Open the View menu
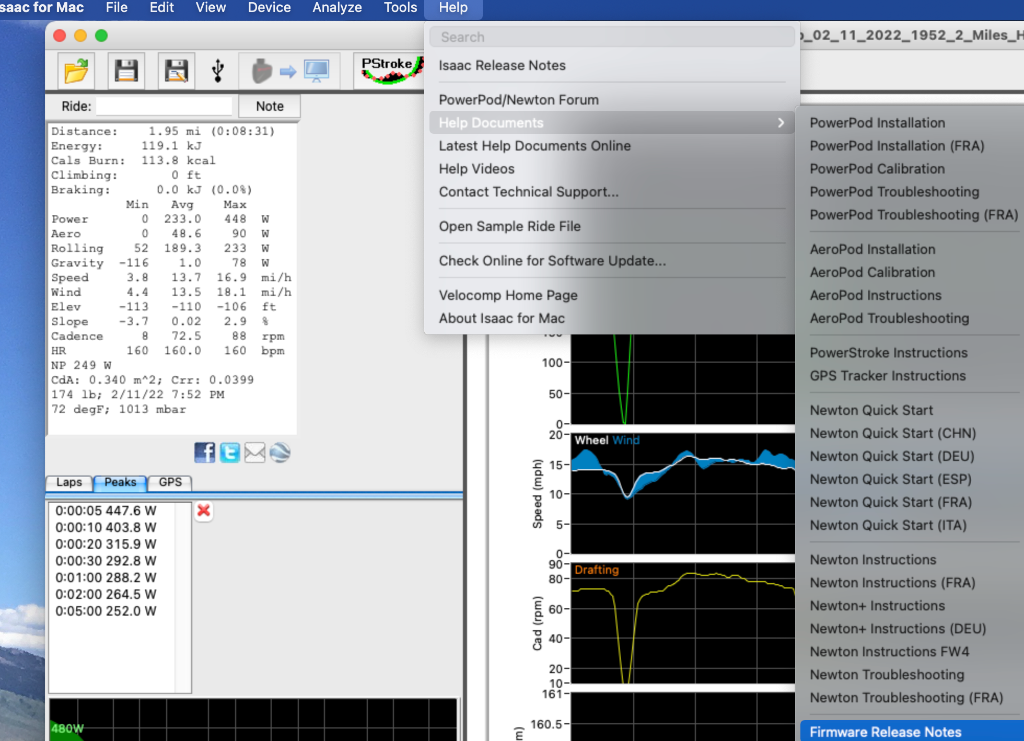1024x741 pixels. tap(210, 8)
